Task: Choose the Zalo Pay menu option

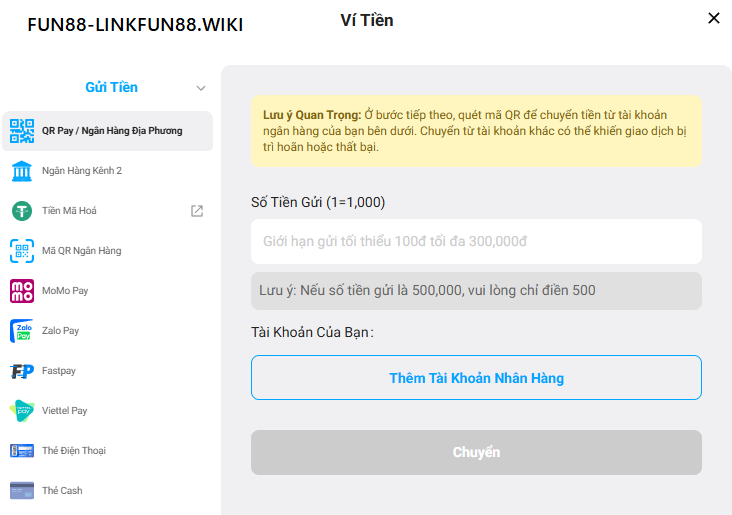Action: coord(60,331)
